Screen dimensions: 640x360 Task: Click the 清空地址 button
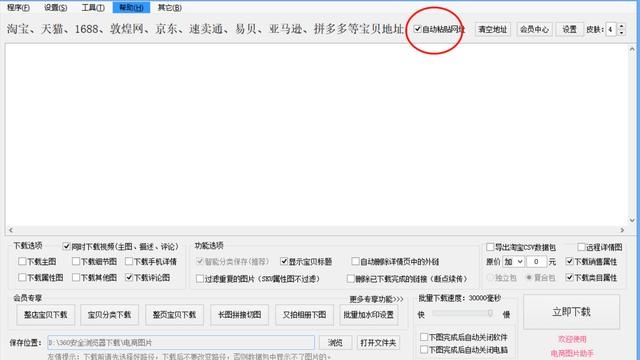(x=492, y=29)
